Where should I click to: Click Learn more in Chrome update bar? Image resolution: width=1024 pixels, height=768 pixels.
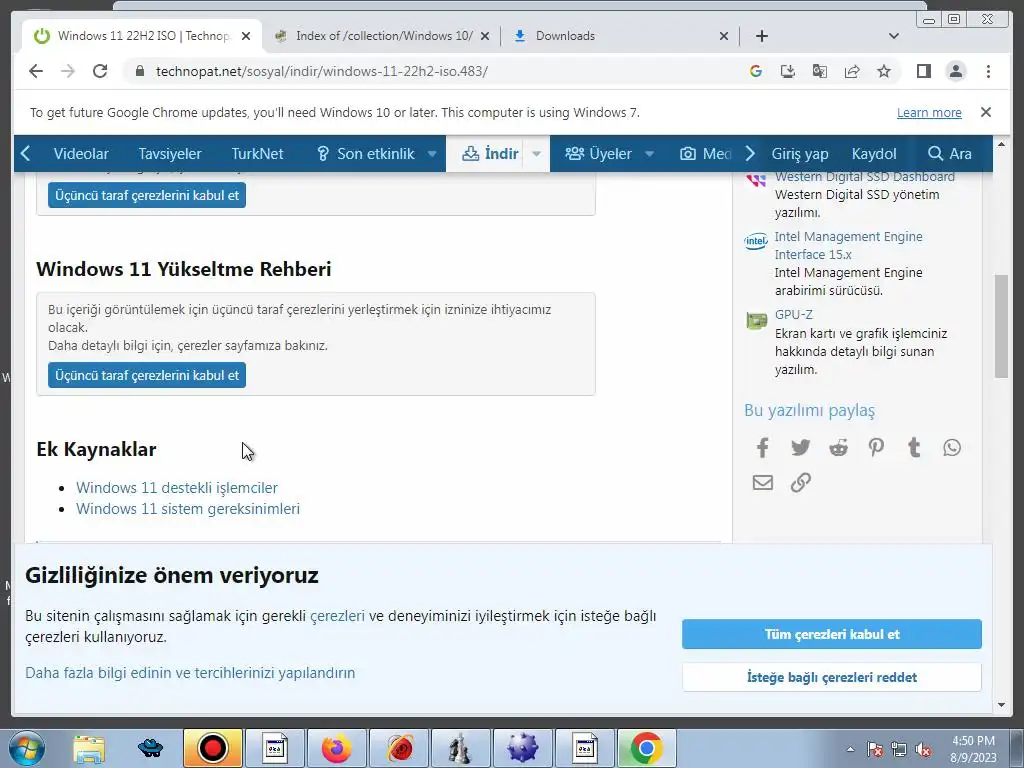929,112
